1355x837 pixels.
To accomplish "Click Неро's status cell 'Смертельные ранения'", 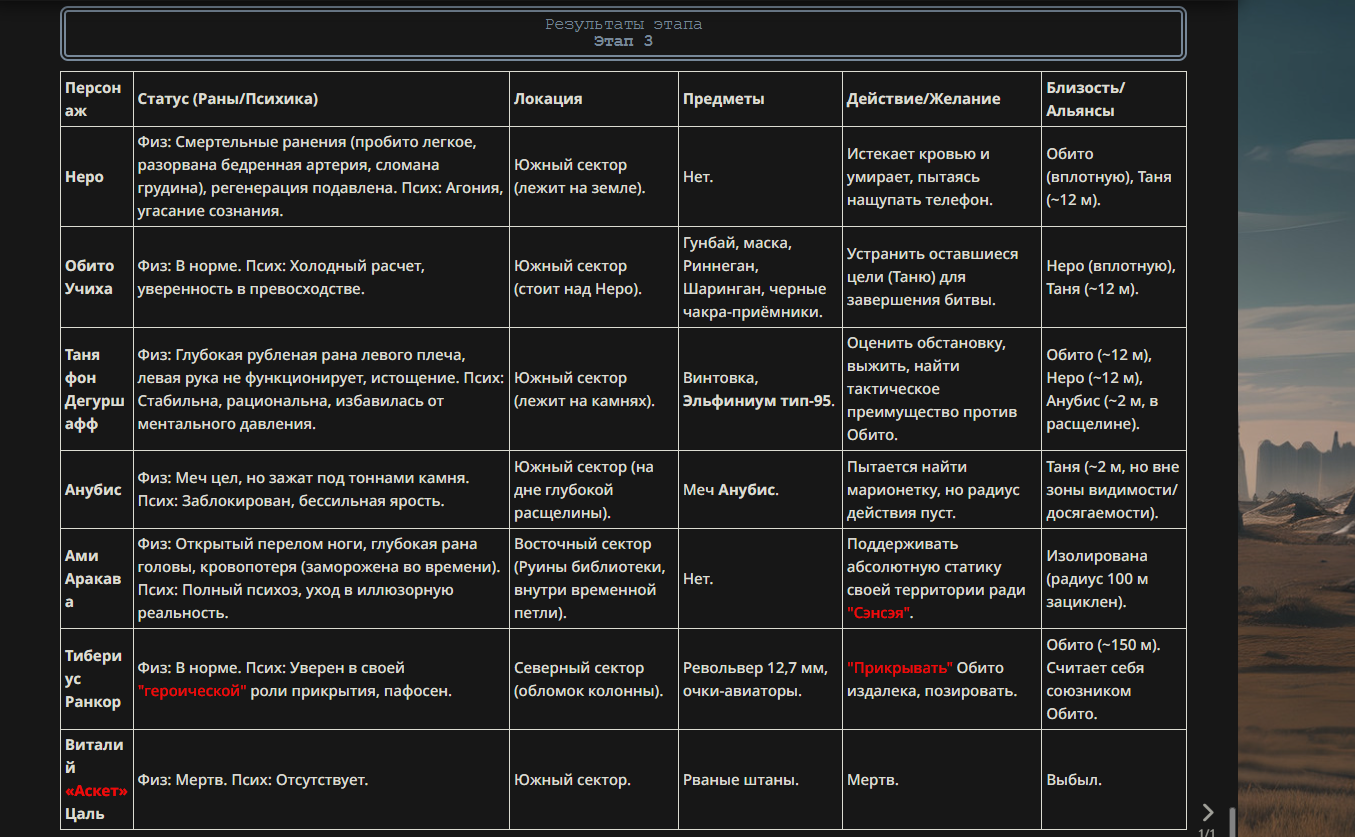I will [x=321, y=177].
